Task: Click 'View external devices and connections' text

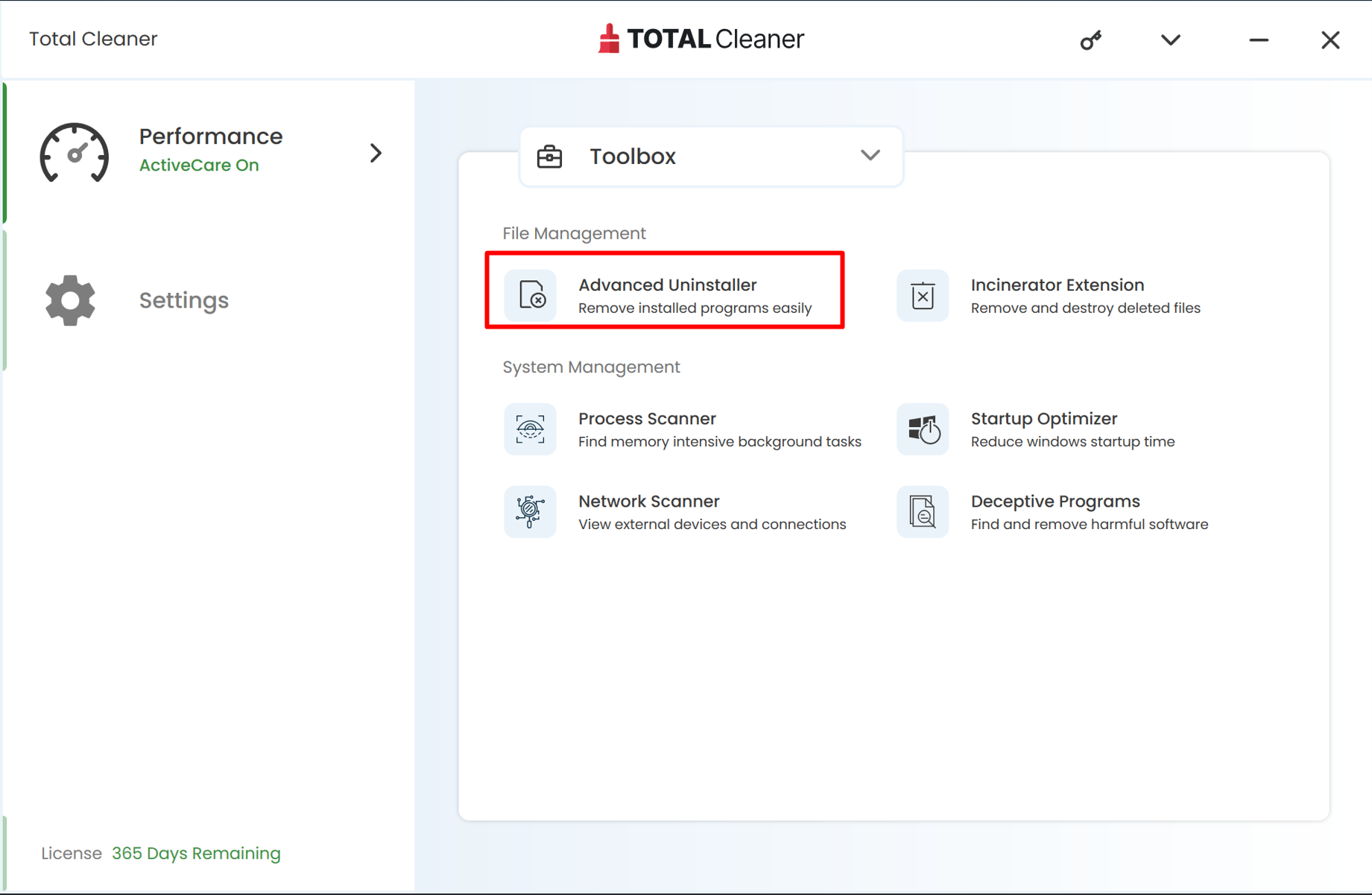Action: [712, 525]
